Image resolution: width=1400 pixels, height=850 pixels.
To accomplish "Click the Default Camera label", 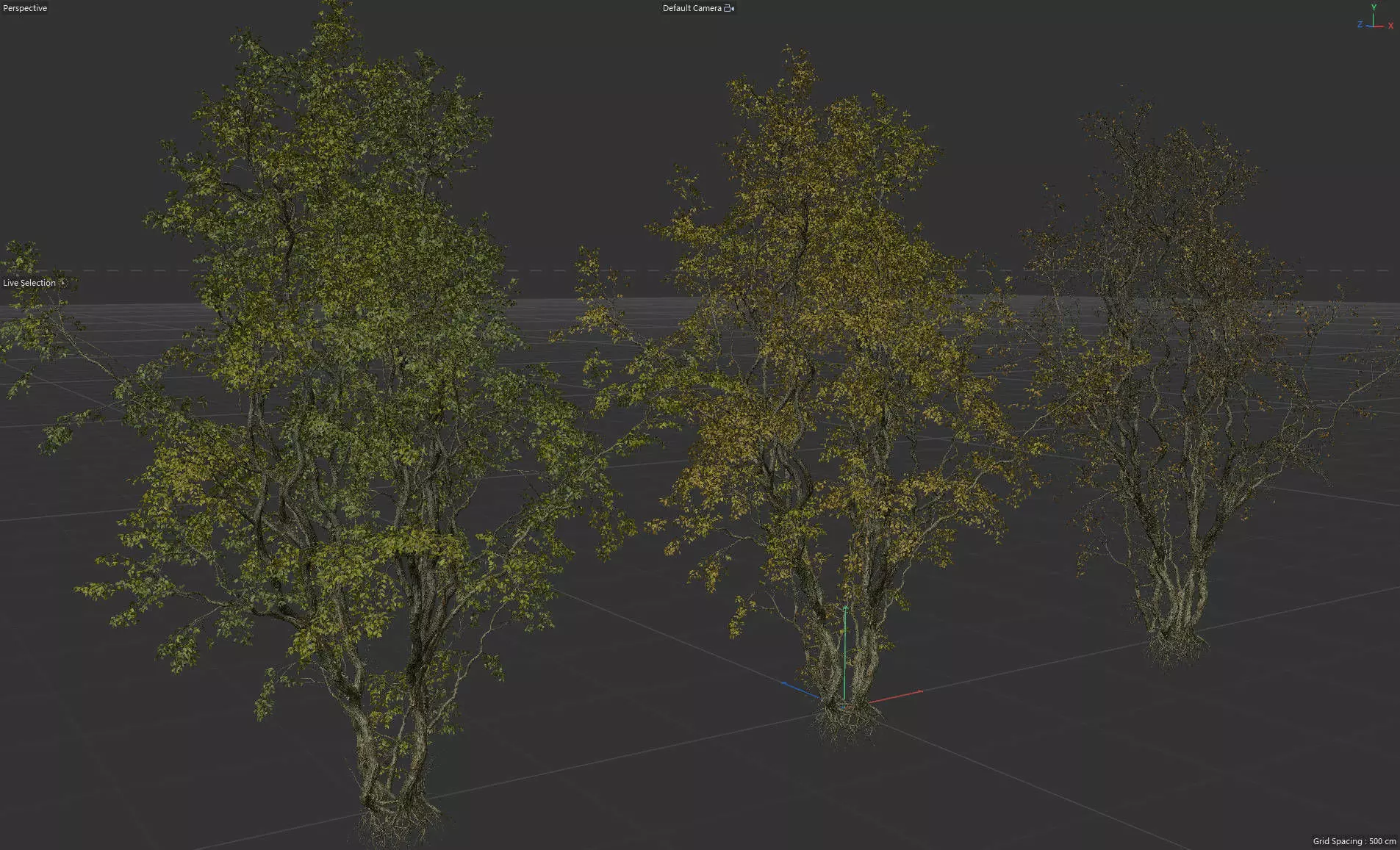I will coord(692,8).
